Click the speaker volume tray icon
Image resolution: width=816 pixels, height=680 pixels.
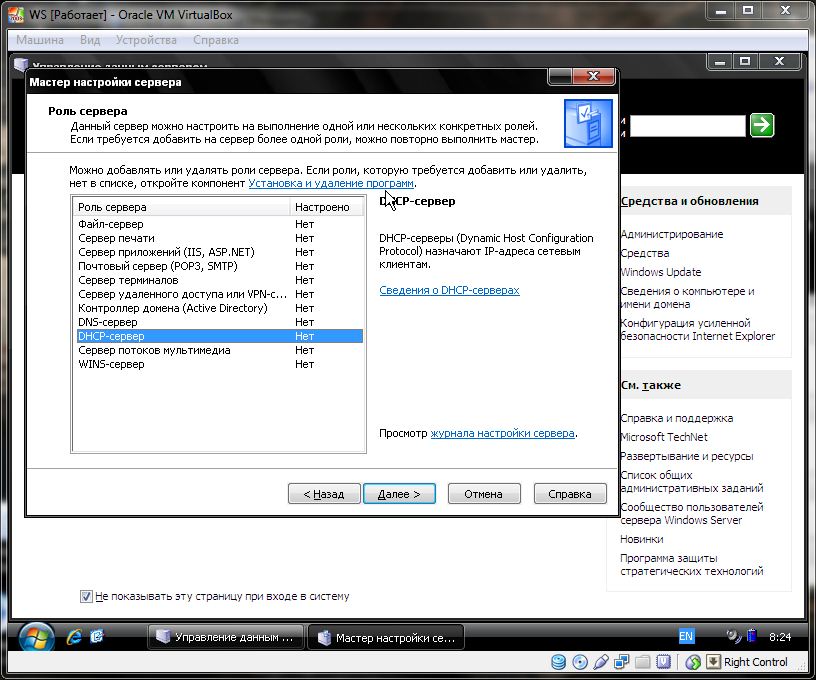733,636
